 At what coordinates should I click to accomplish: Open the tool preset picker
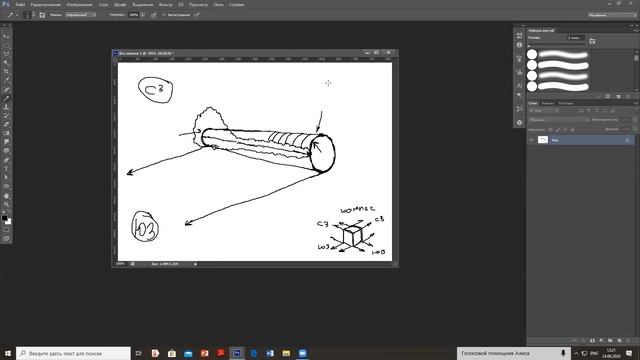point(12,15)
